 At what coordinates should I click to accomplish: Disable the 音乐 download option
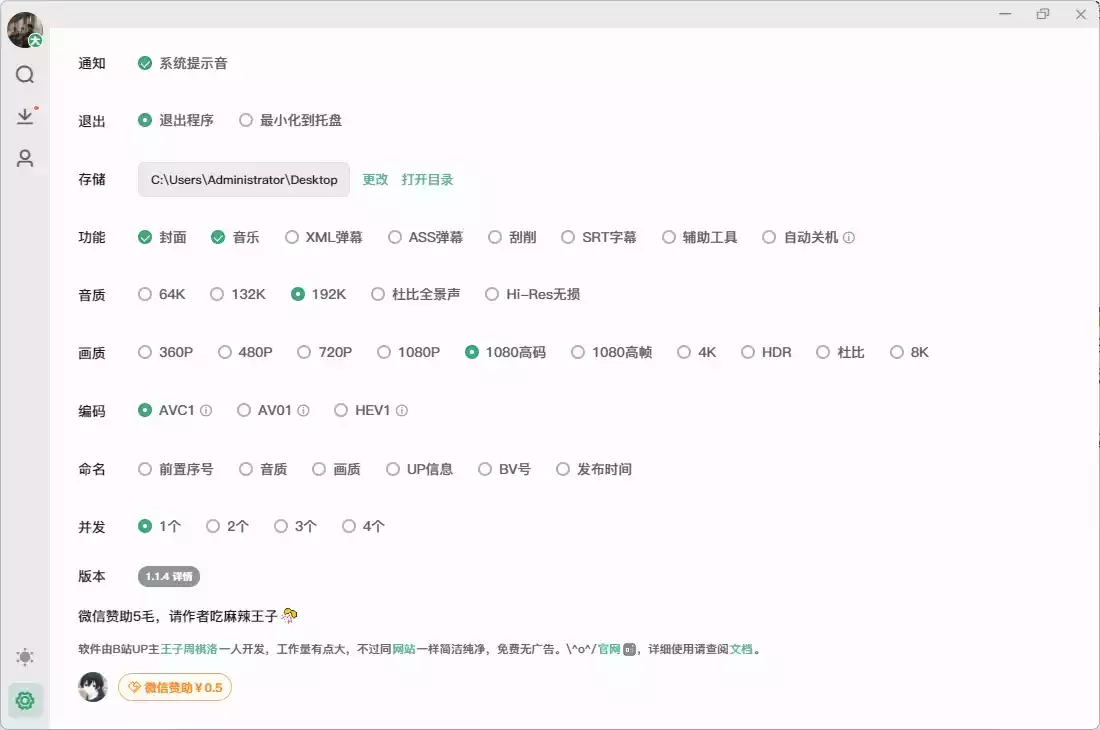coord(218,236)
